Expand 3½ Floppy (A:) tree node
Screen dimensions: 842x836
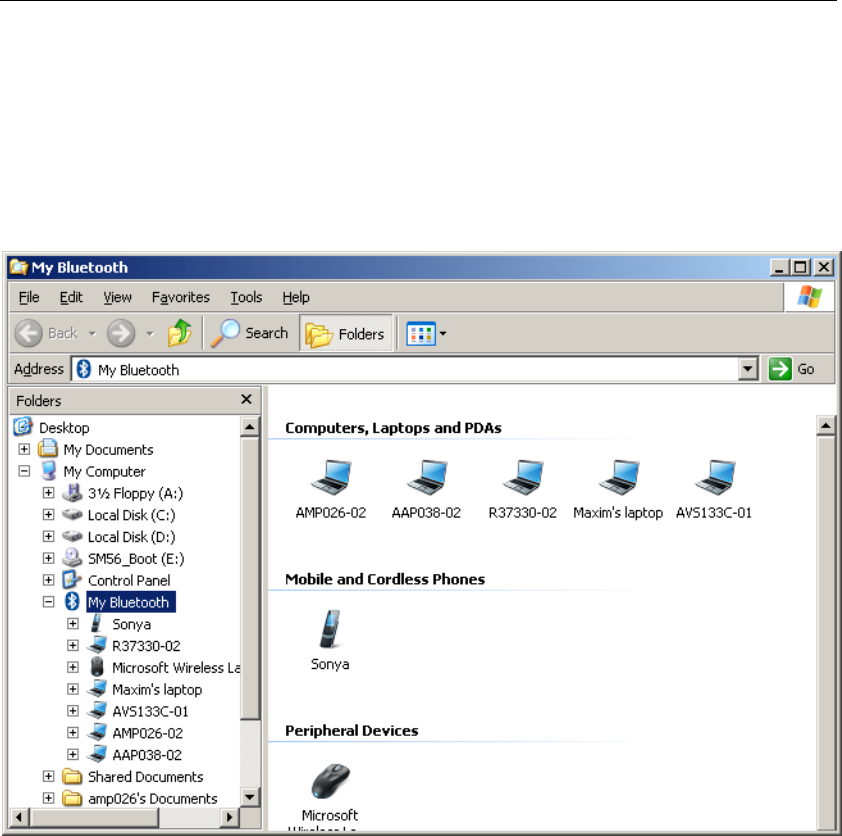(x=48, y=492)
